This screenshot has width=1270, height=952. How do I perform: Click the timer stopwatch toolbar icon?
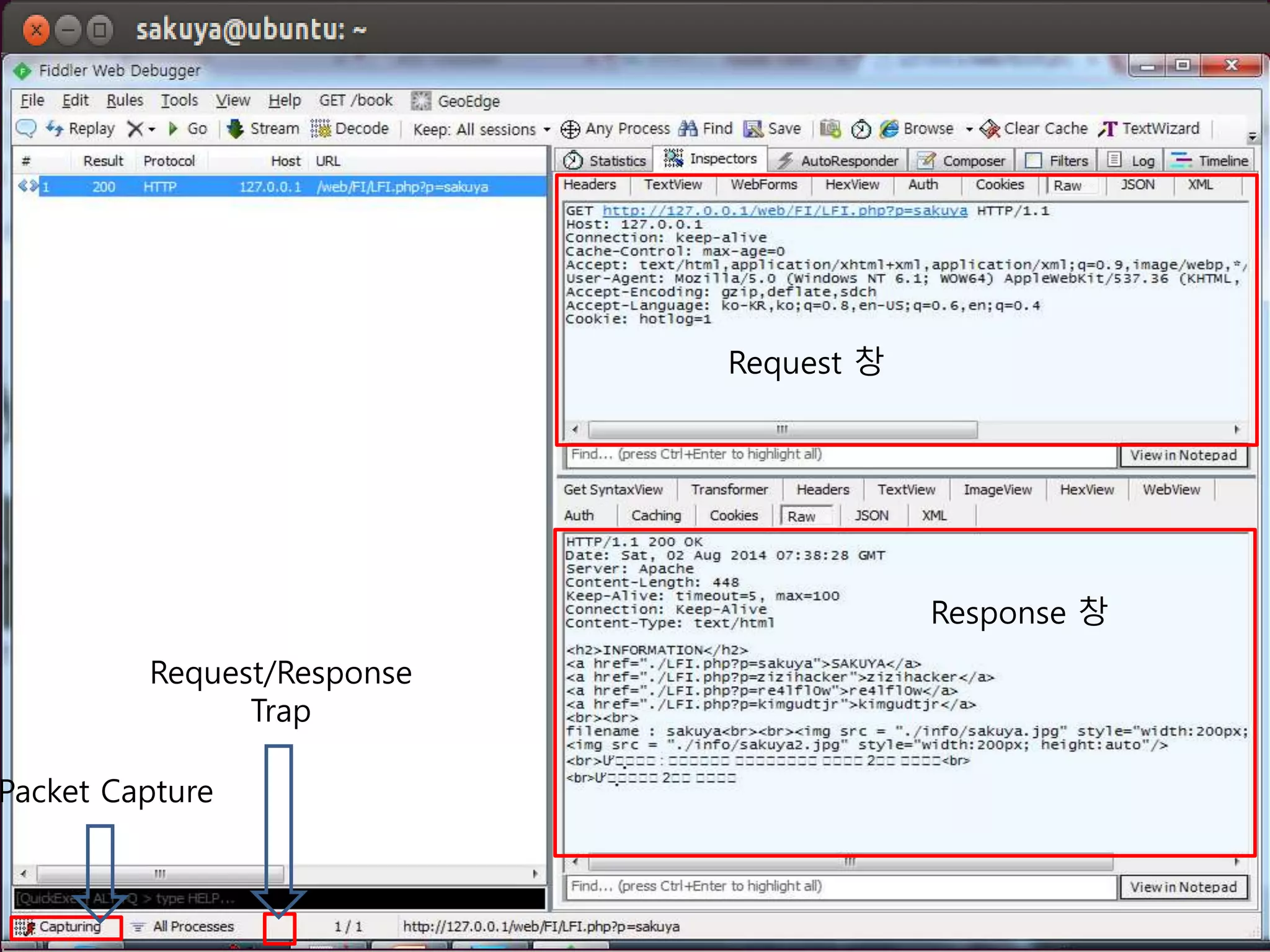(x=861, y=129)
